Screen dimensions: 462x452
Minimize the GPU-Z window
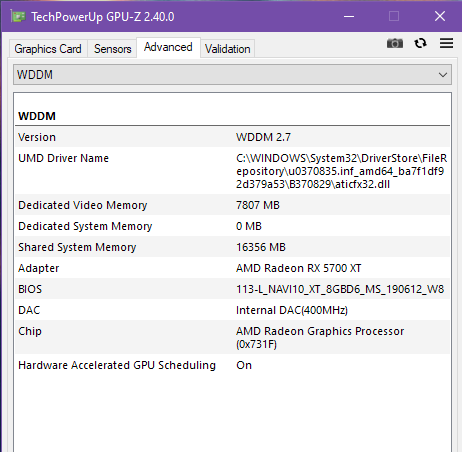349,16
